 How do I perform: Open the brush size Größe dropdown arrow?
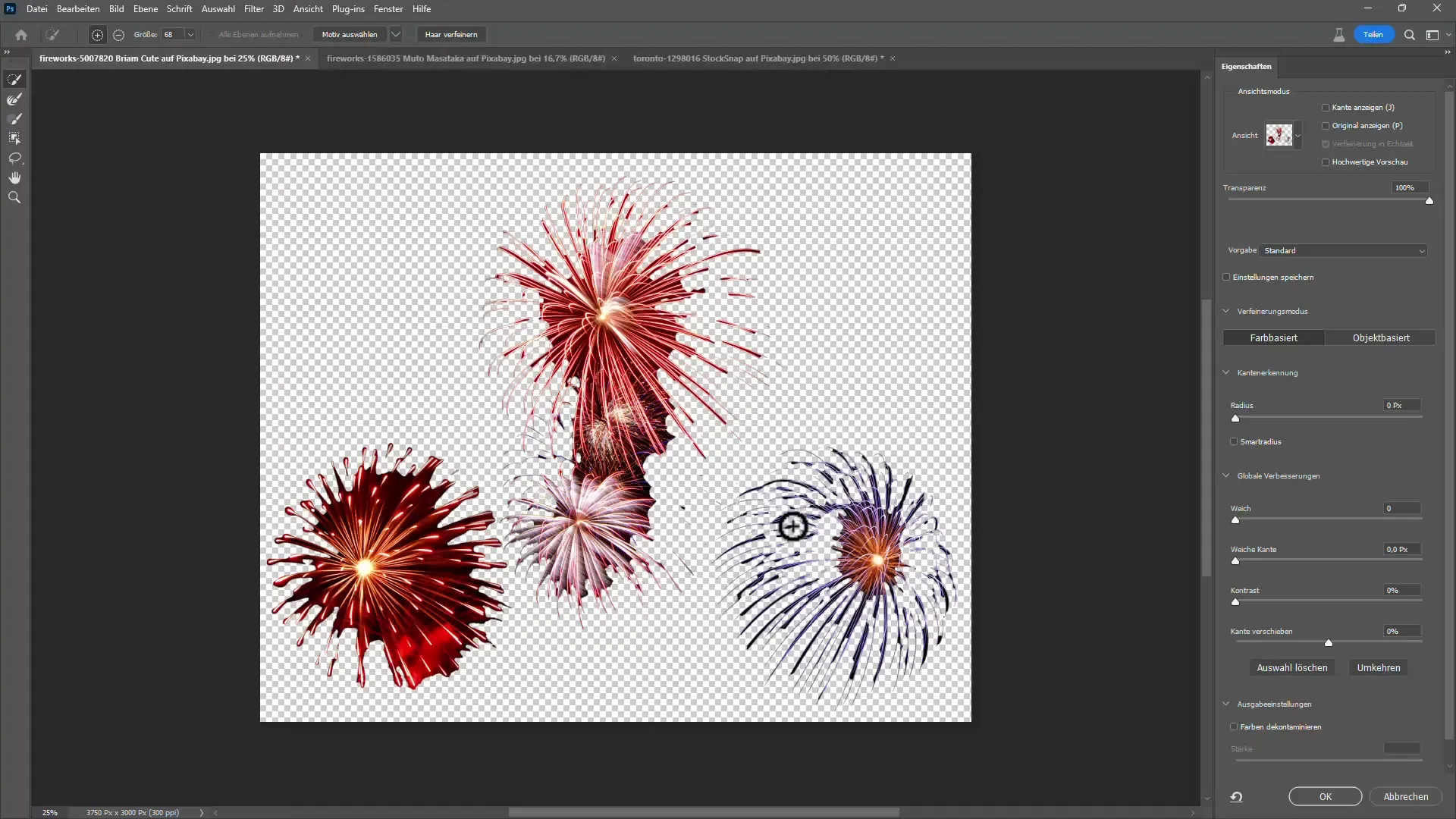[190, 35]
